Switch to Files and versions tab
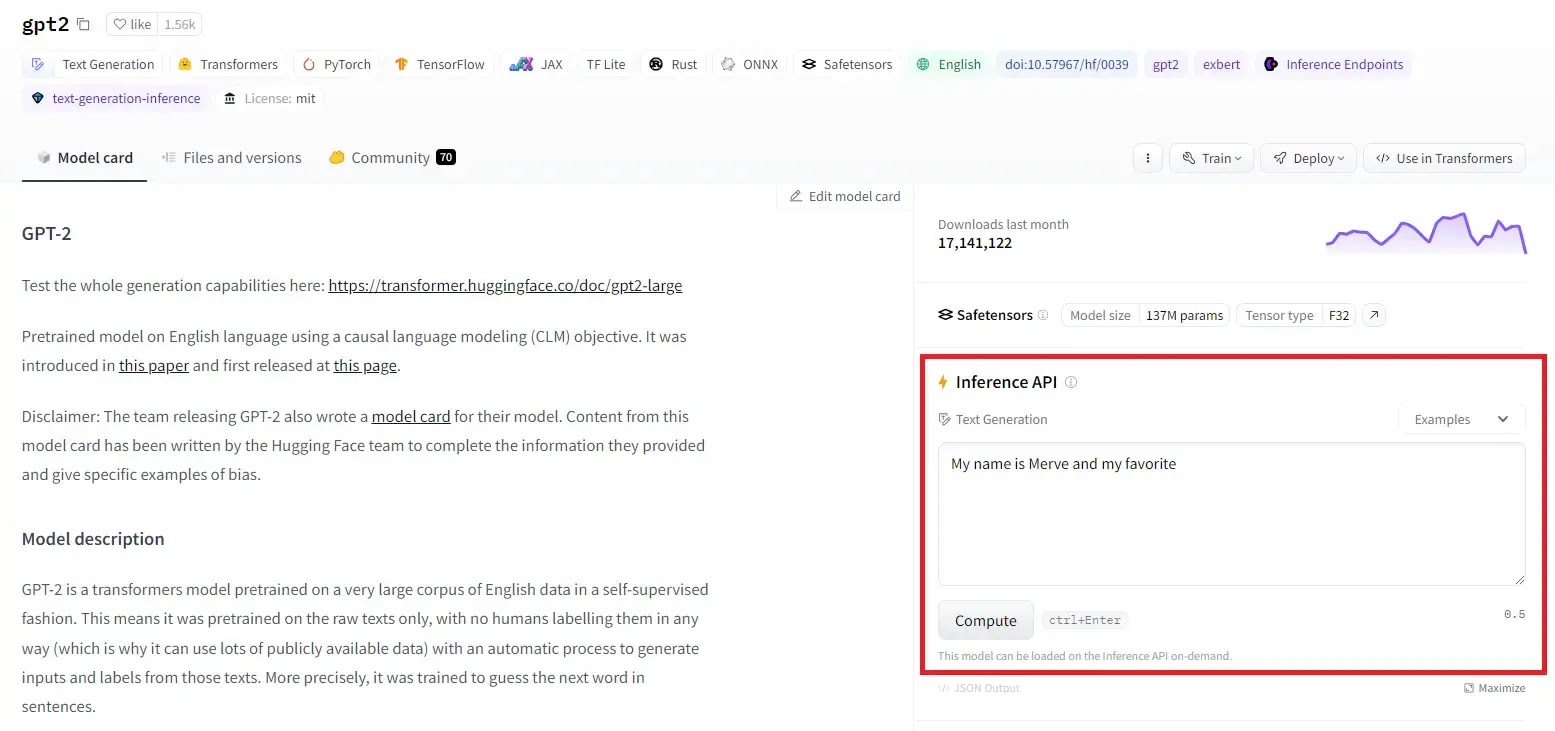The image size is (1555, 731). [x=232, y=158]
